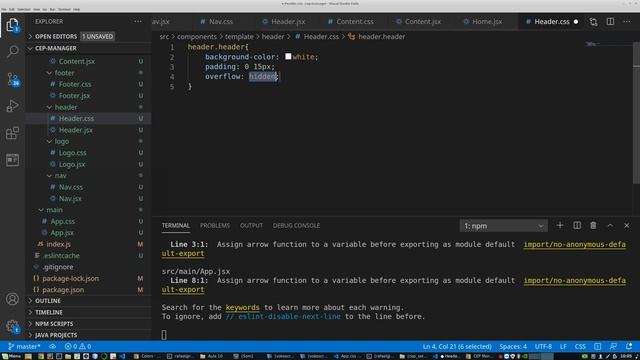Change CSS language mode in status bar
The width and height of the screenshot is (640, 360).
tap(580, 346)
